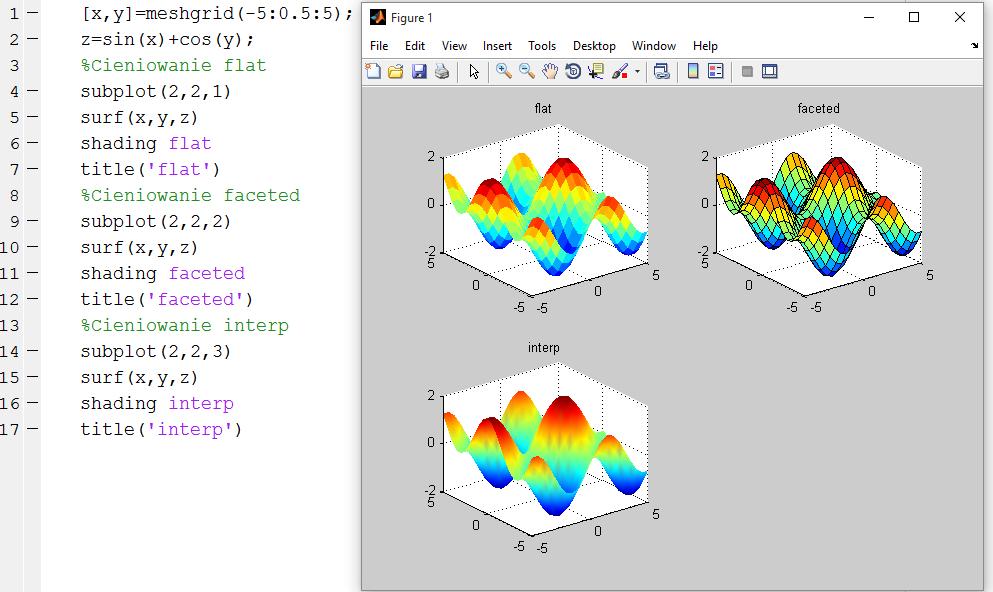Click the subplot(2,2,3) code line

pos(156,351)
